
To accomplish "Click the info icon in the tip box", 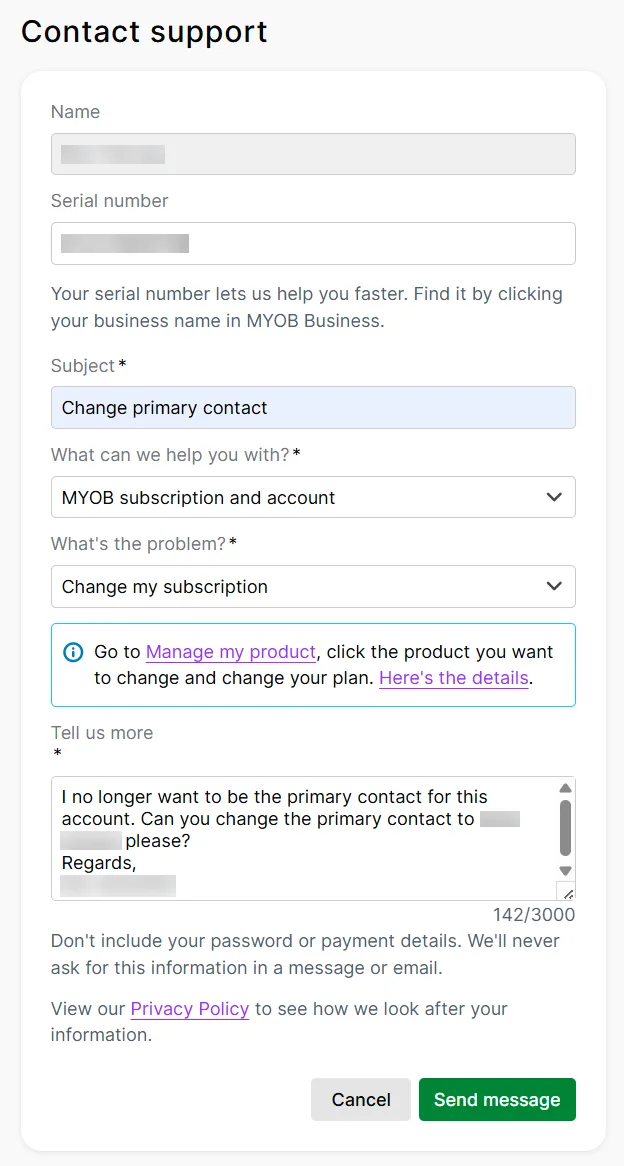I will pos(73,652).
